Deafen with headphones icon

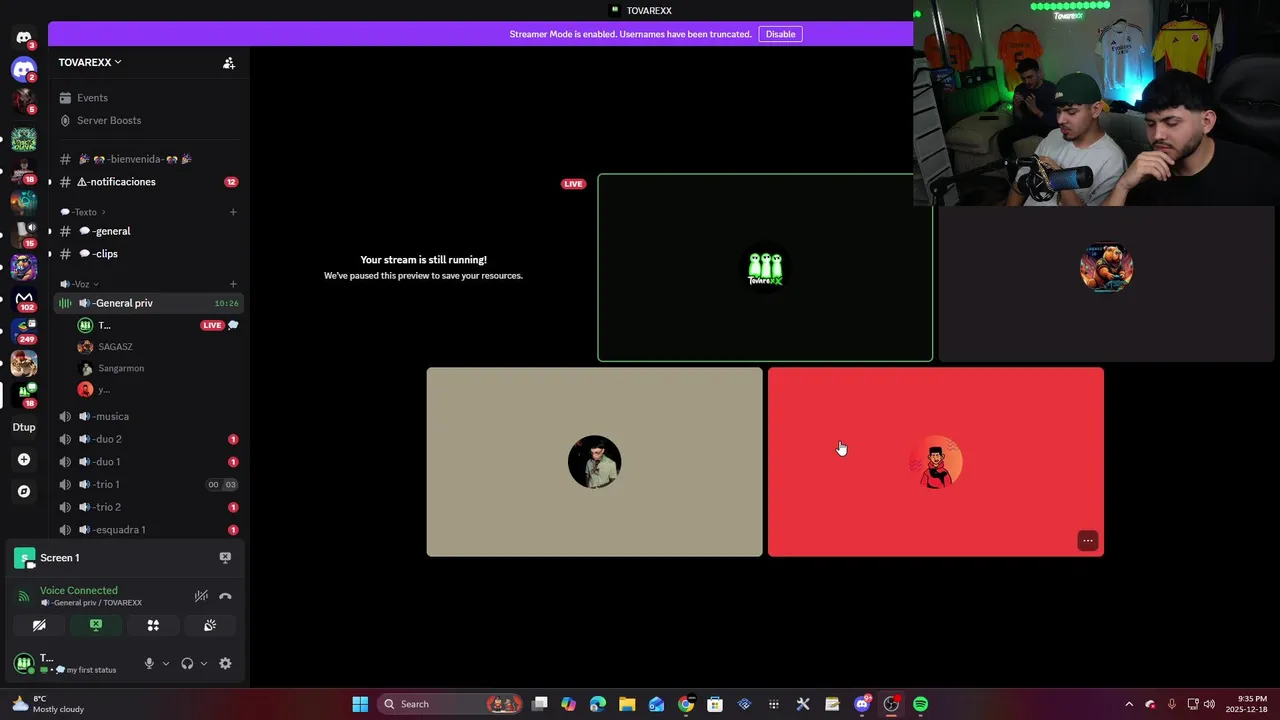click(187, 663)
